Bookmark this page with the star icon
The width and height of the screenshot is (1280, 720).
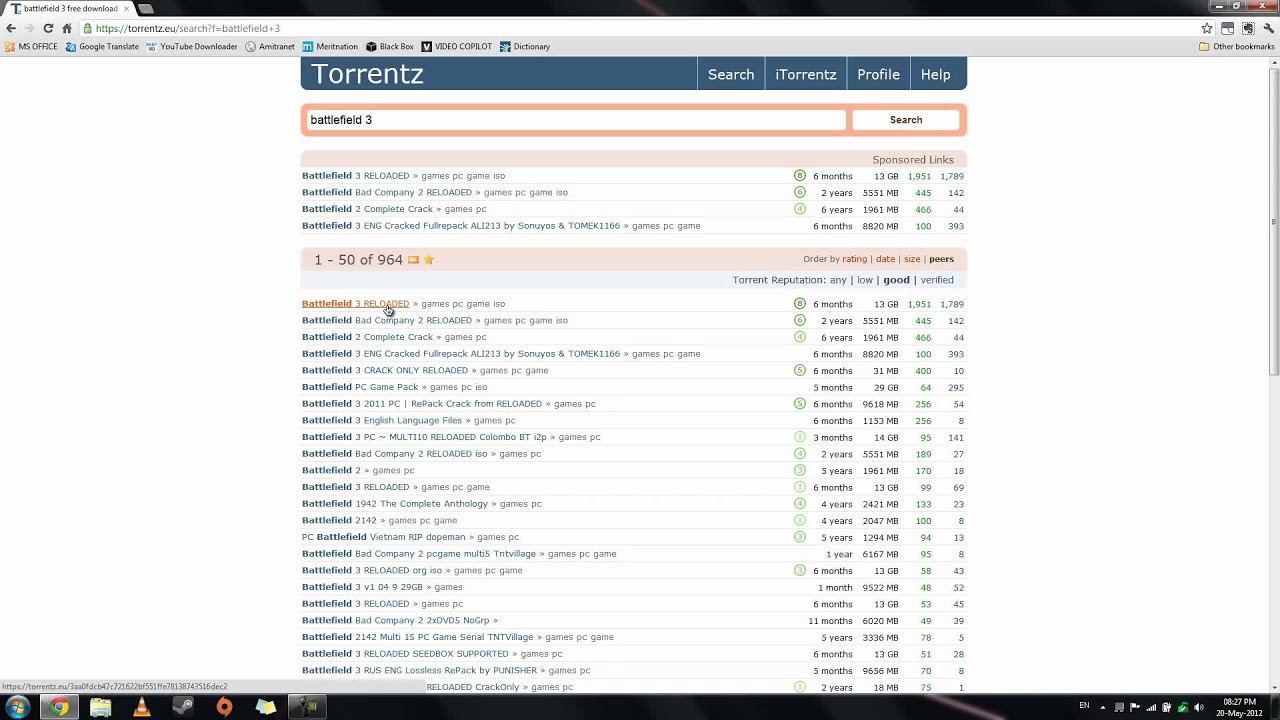[1207, 28]
